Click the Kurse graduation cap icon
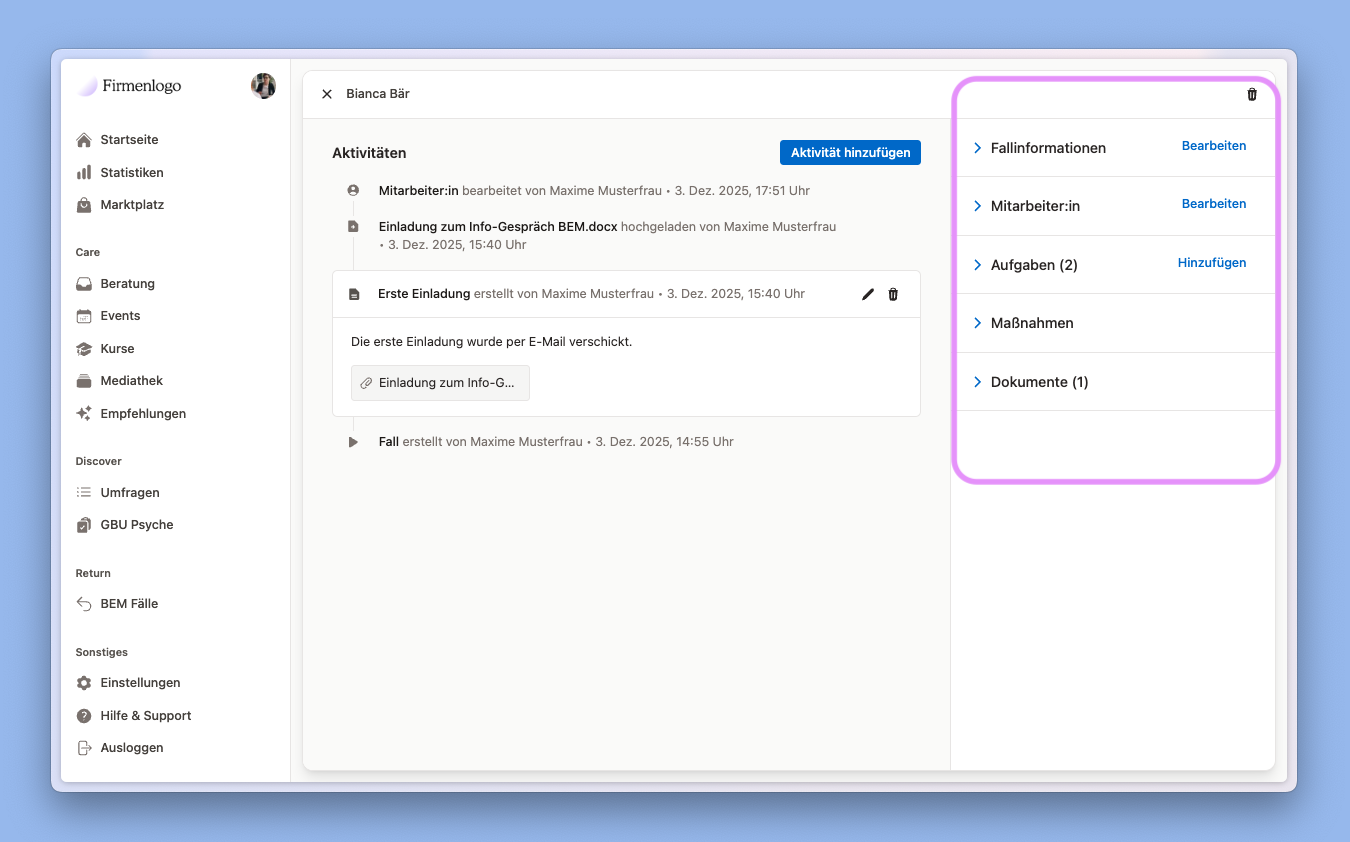Image resolution: width=1350 pixels, height=842 pixels. (84, 349)
